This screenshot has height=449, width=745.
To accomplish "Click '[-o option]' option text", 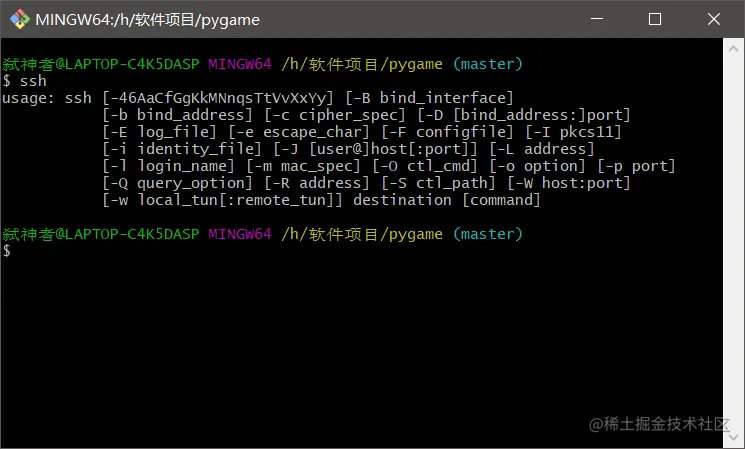I will 537,166.
